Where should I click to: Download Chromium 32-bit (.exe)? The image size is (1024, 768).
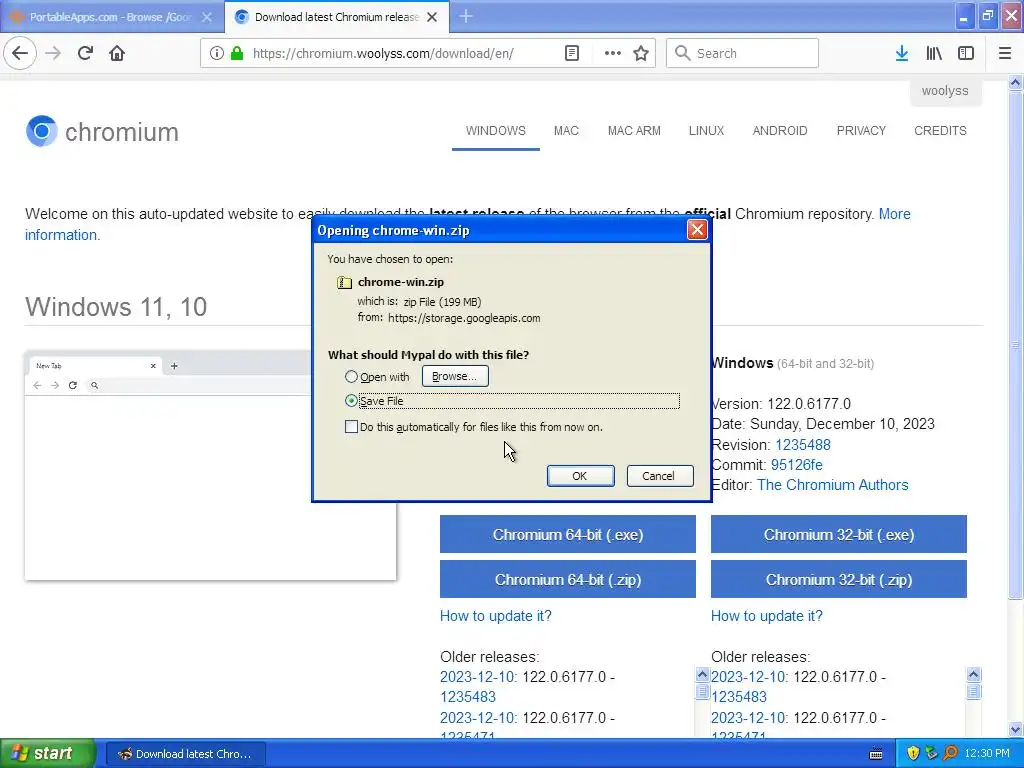839,534
